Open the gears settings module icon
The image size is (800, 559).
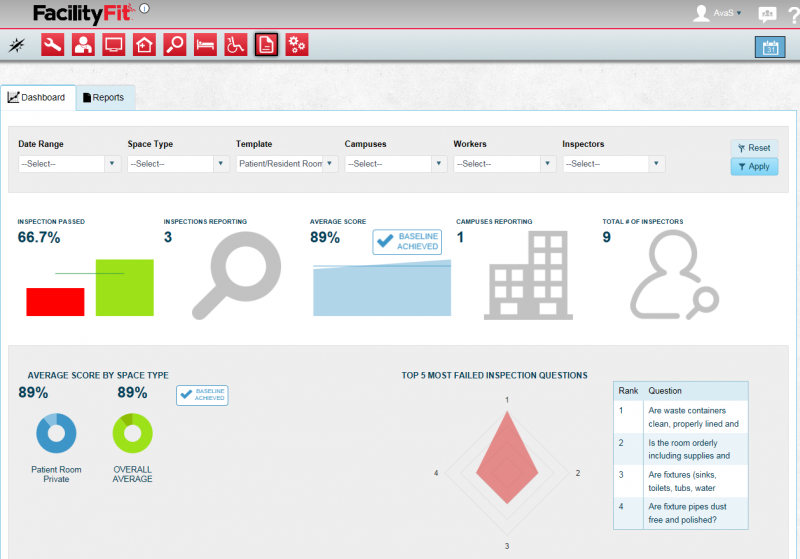[297, 45]
